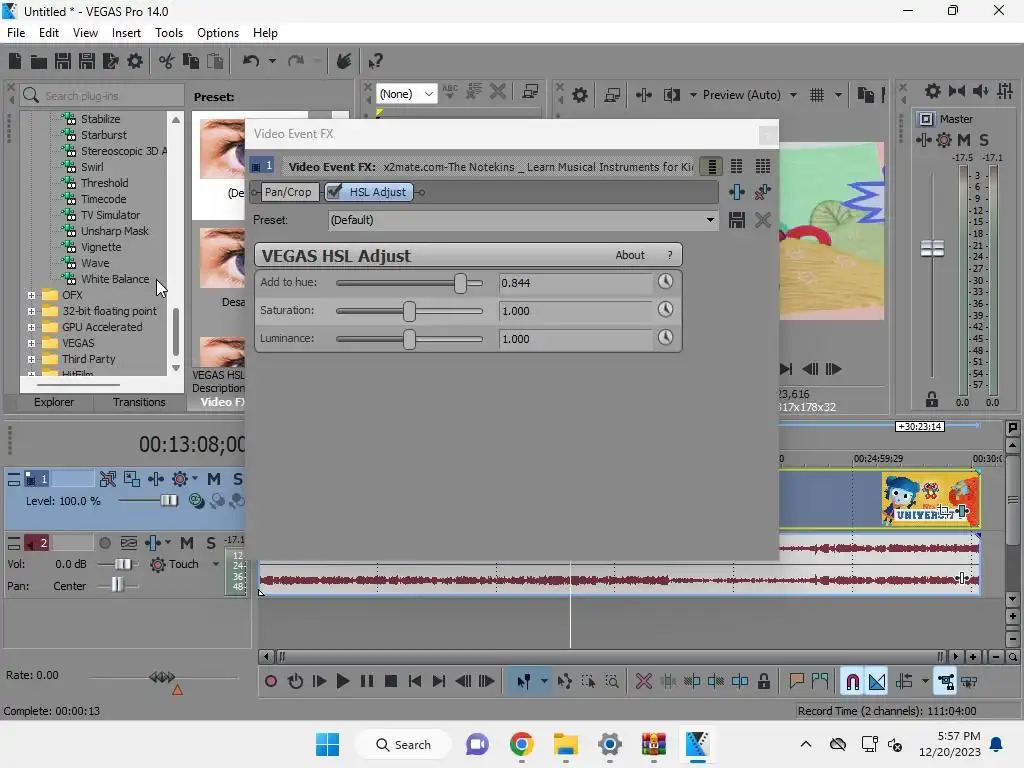Image resolution: width=1024 pixels, height=768 pixels.
Task: Expand the 32-bit floating point folder
Action: (x=31, y=312)
